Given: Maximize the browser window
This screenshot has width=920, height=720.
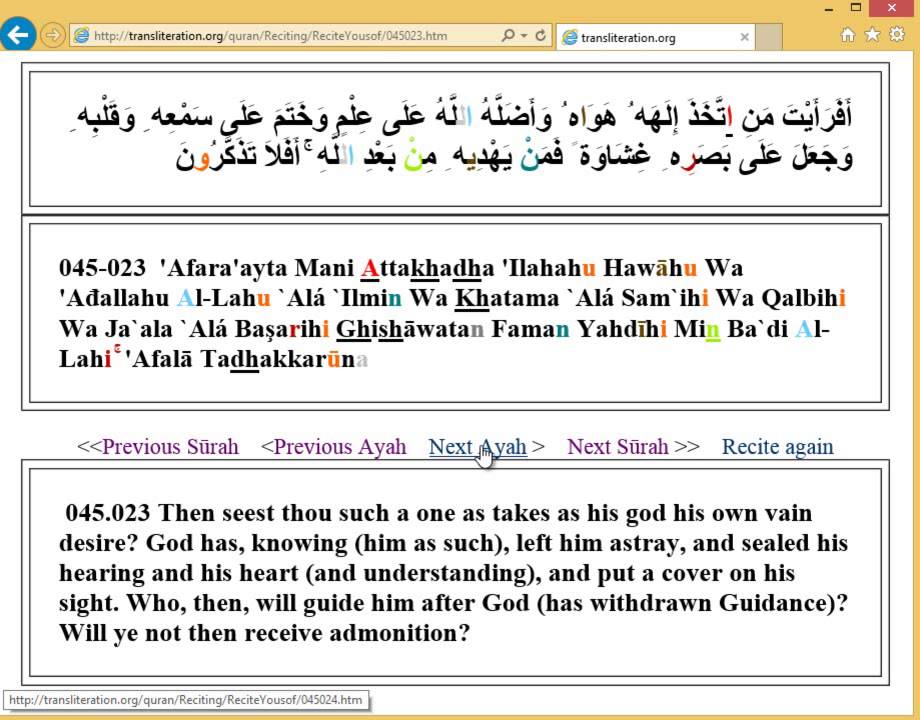Looking at the screenshot, I should pos(856,8).
